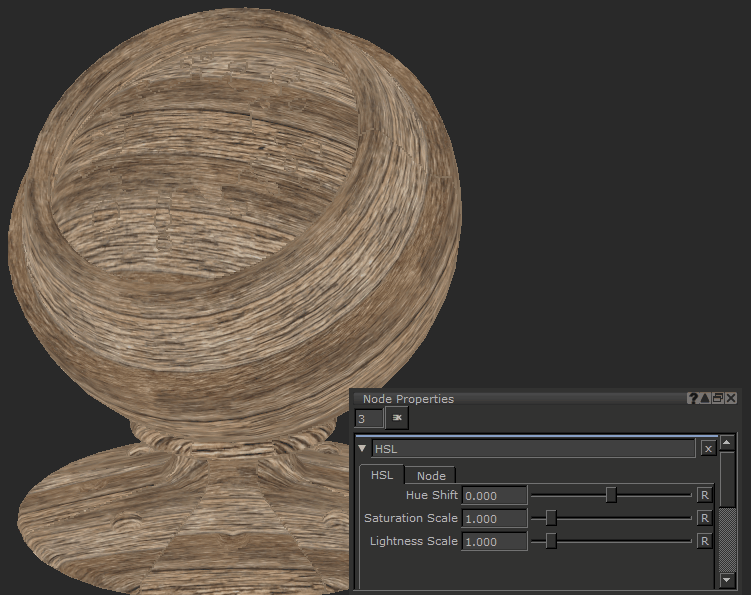
Task: Collapse the HSL node properties section
Action: [363, 449]
